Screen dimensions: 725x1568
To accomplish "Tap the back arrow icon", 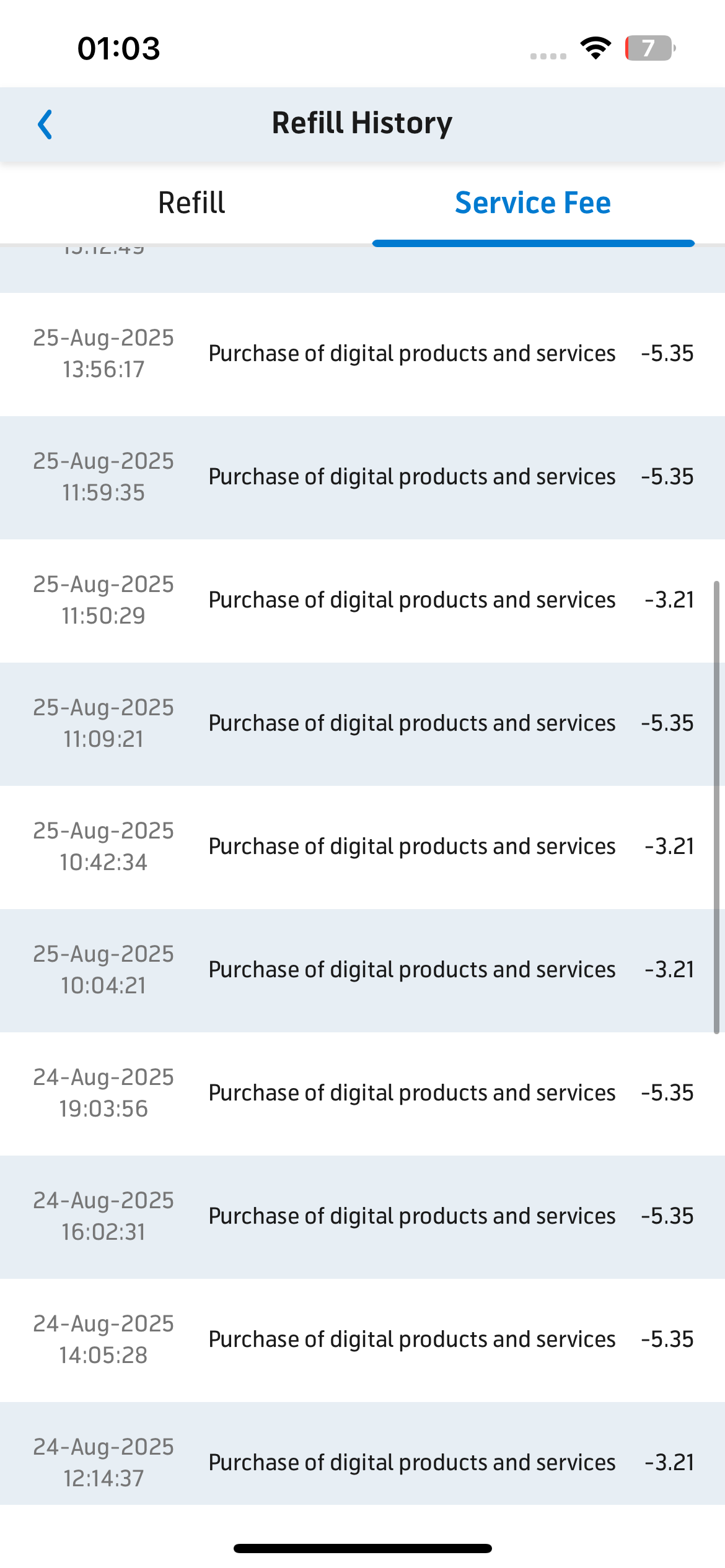I will coord(45,124).
